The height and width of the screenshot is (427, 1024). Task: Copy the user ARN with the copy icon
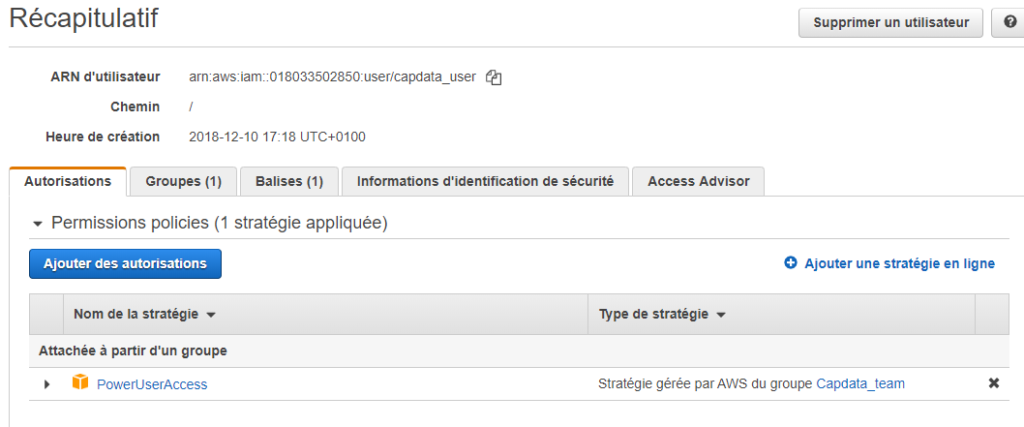[494, 78]
